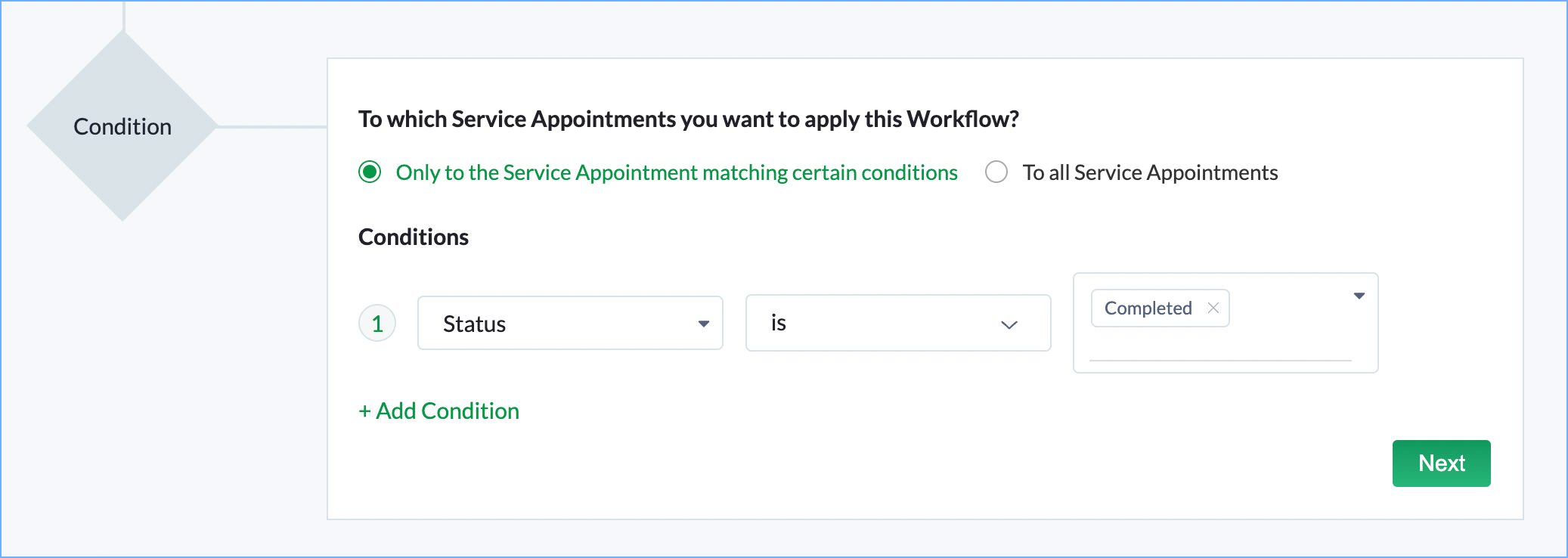1568x558 pixels.
Task: Click the 'To all Service Appointments' label text
Action: 1150,172
